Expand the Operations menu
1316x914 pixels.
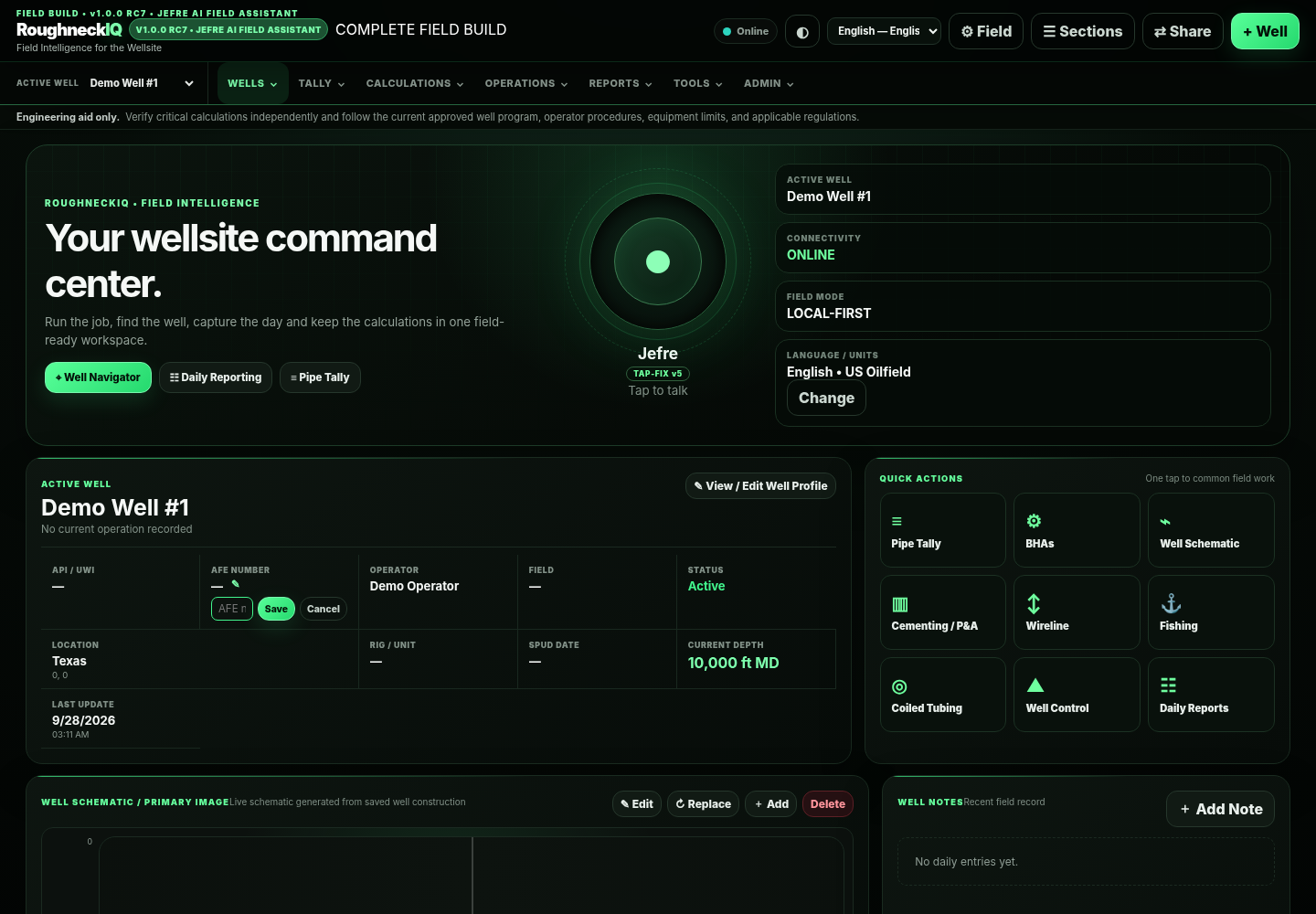526,83
